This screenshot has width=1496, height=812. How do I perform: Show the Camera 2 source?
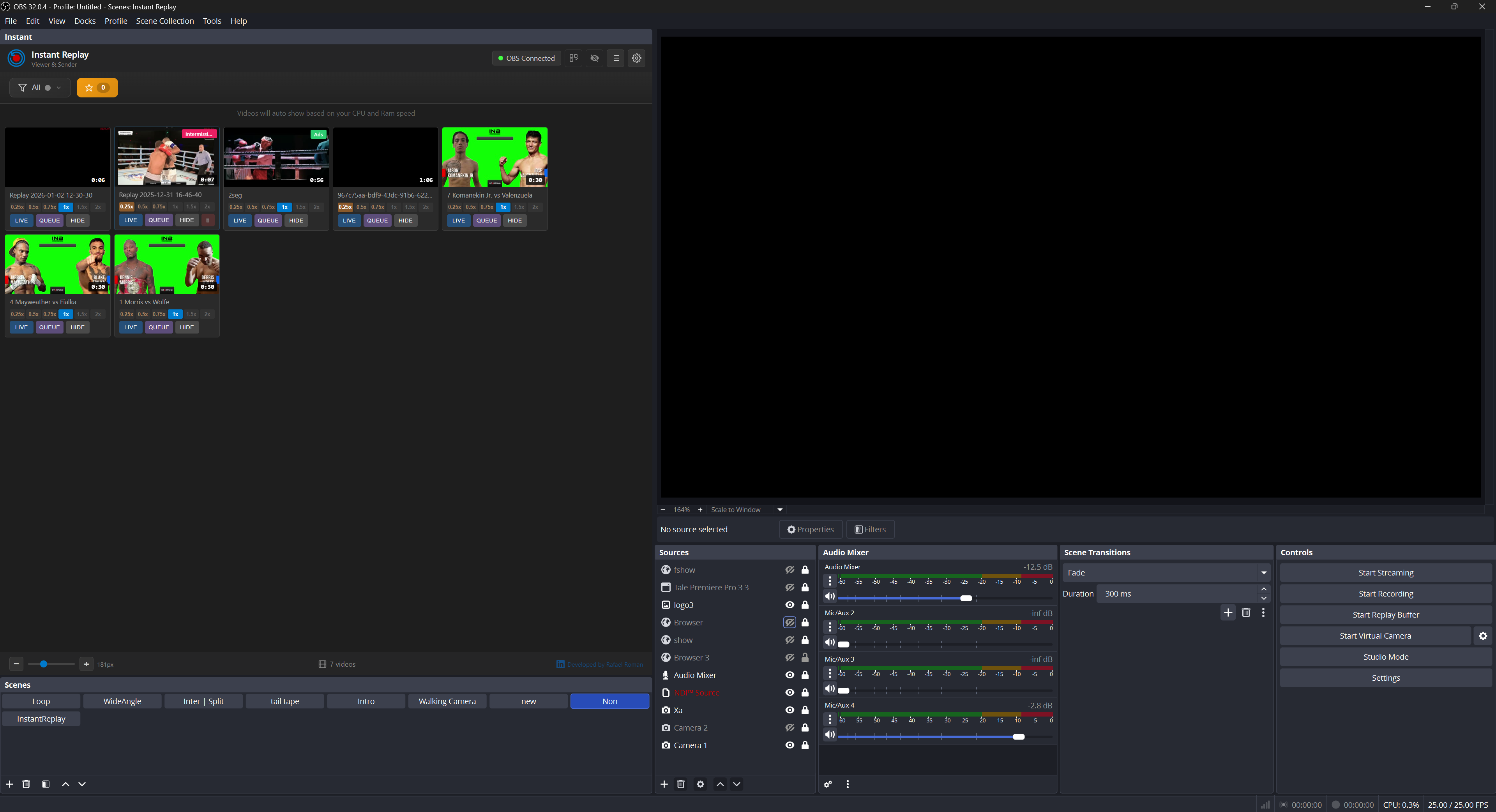coord(790,728)
